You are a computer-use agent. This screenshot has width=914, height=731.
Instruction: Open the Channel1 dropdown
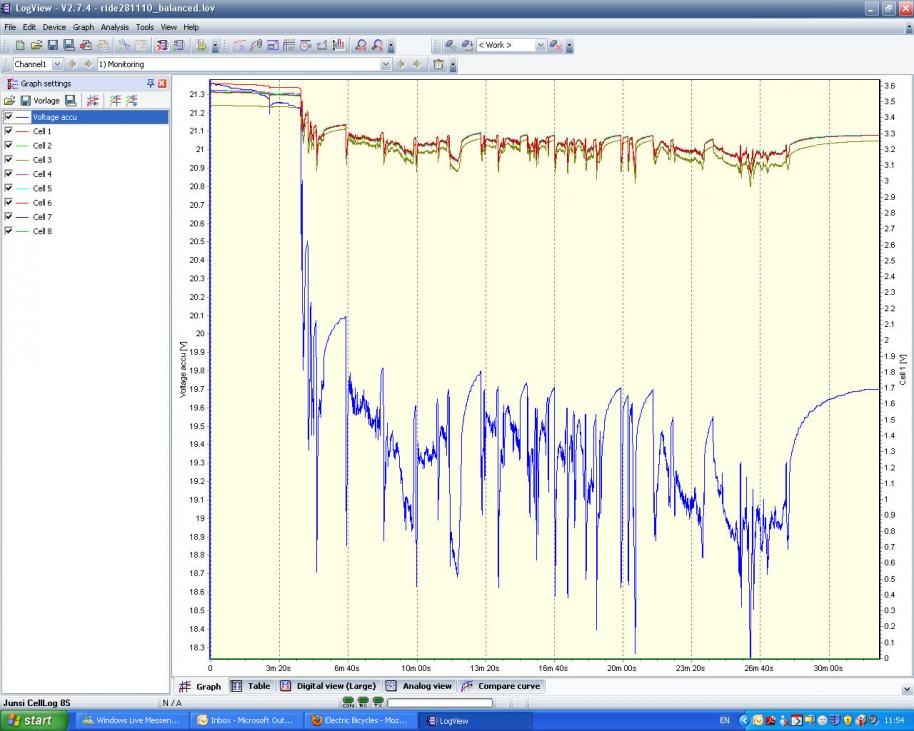(57, 64)
